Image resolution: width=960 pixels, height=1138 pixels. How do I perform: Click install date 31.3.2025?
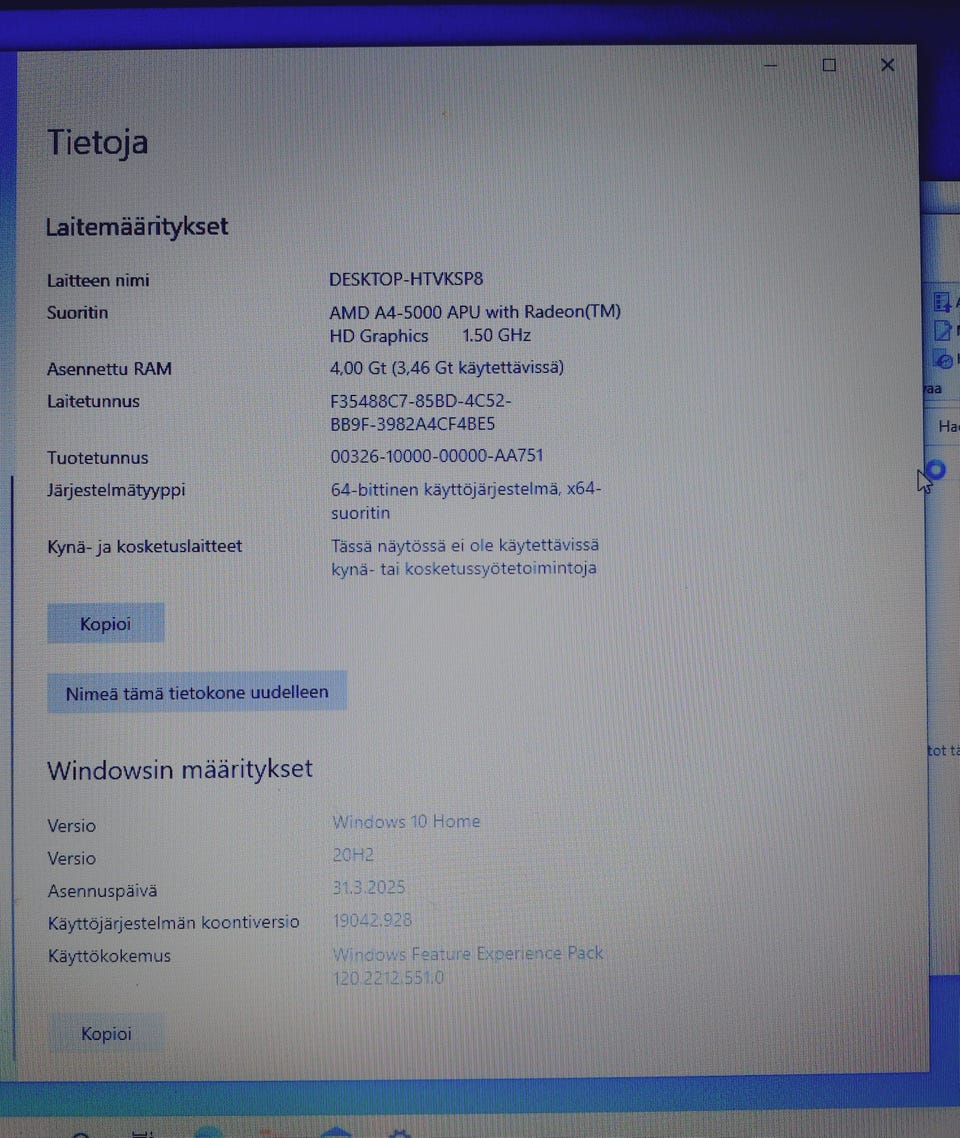[x=369, y=887]
